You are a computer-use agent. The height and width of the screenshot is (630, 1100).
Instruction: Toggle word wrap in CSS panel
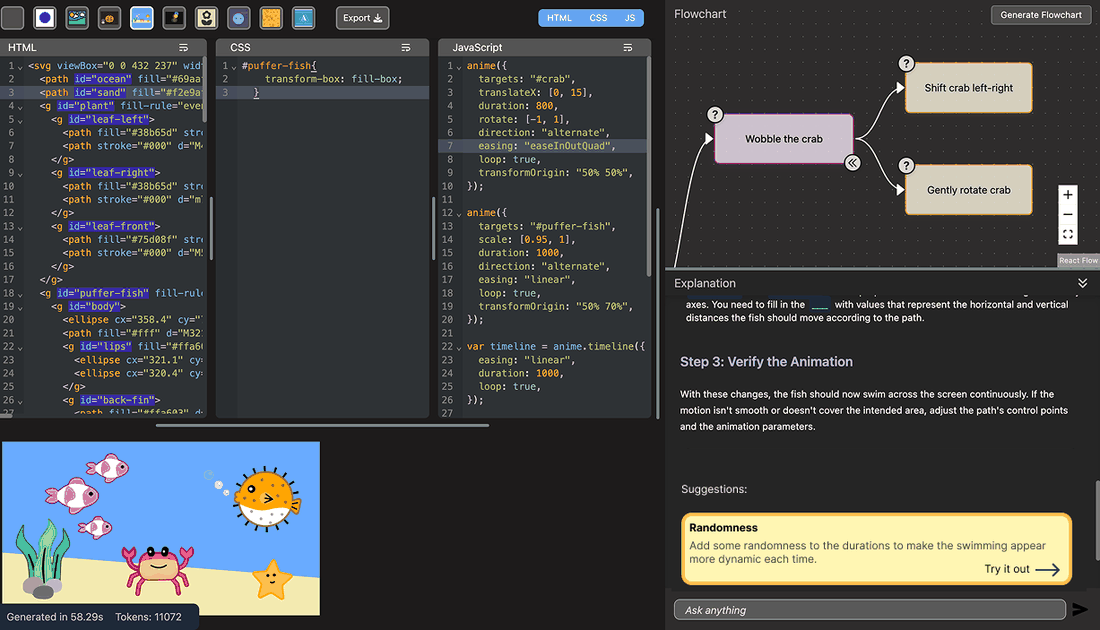405,48
